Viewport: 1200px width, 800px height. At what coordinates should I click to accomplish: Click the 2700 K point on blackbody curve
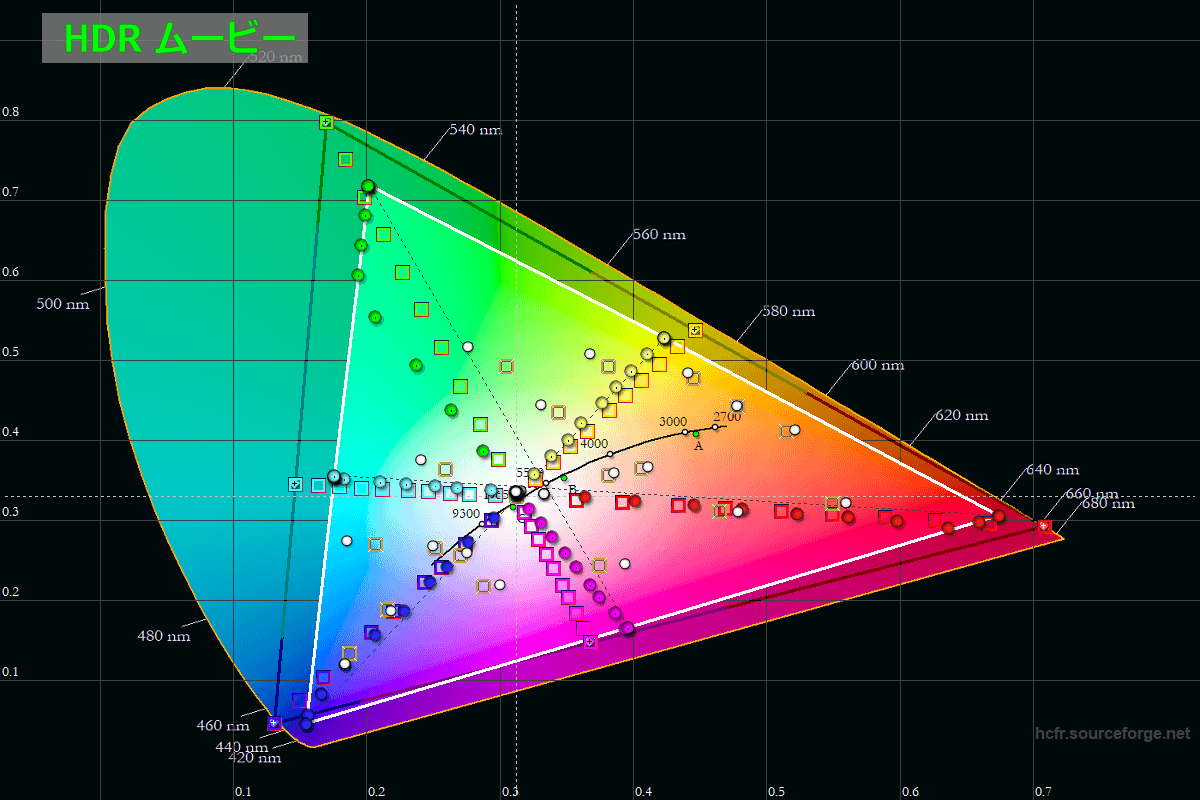pyautogui.click(x=715, y=427)
